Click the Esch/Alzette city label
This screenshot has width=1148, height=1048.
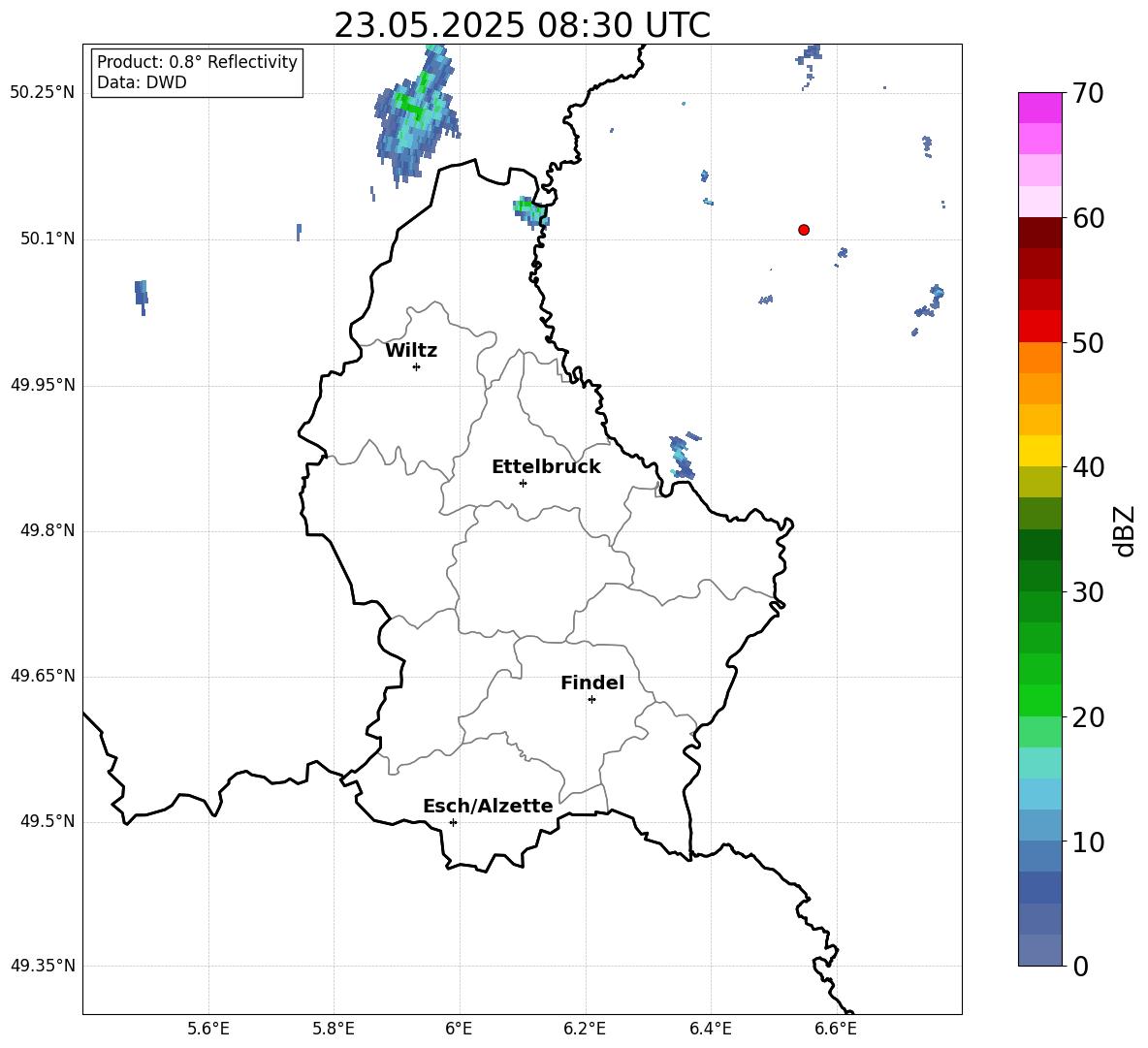click(488, 806)
